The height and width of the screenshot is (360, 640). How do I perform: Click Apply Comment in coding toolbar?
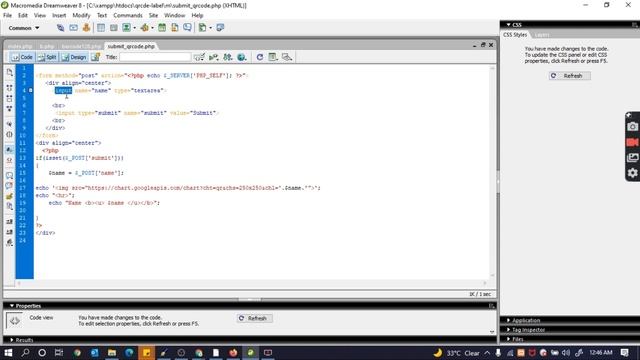click(x=9, y=176)
